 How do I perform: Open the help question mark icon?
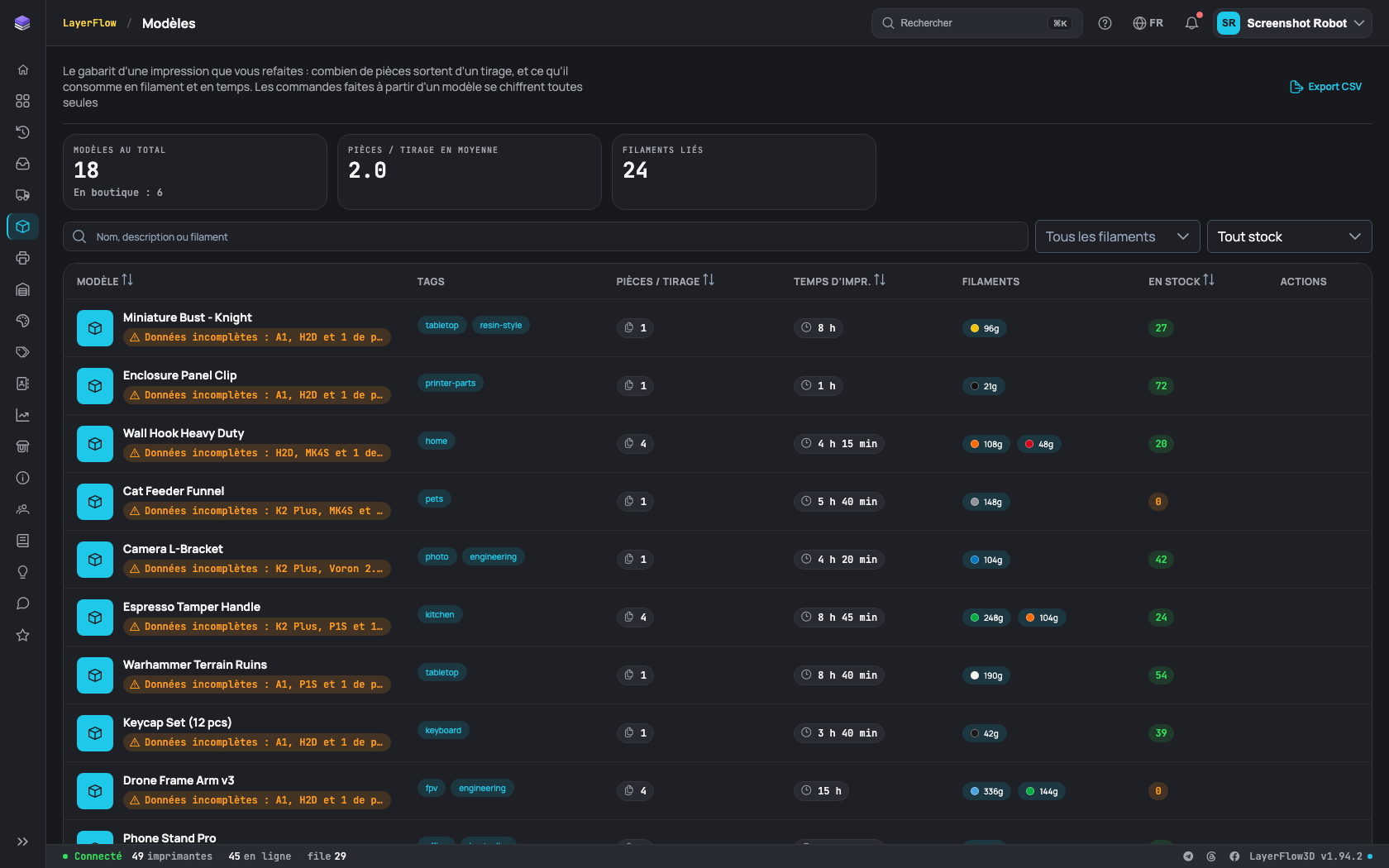click(x=1105, y=23)
